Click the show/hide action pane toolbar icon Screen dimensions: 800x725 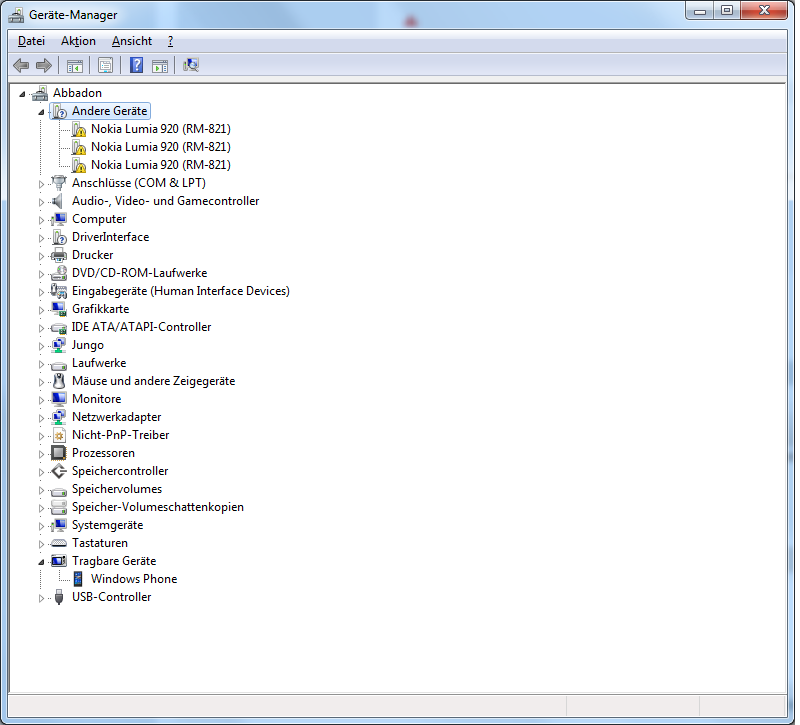(160, 66)
